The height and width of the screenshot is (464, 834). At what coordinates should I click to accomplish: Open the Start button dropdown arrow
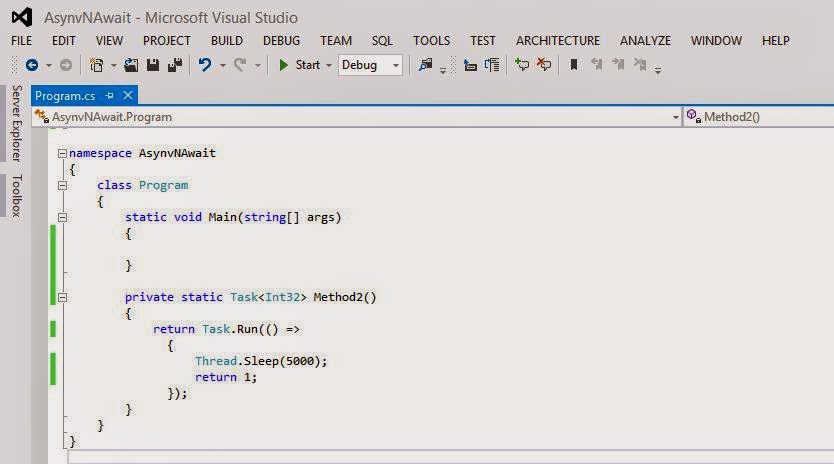(329, 65)
